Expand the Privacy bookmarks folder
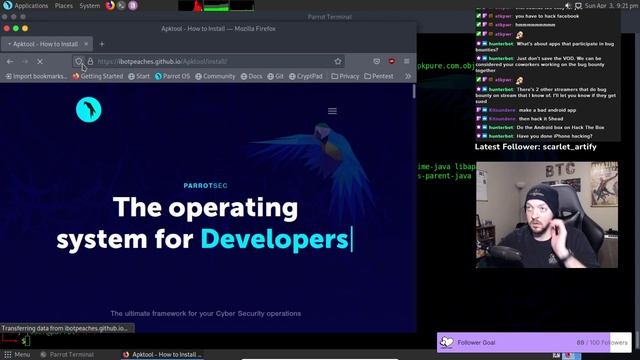640x360 pixels. click(x=345, y=76)
